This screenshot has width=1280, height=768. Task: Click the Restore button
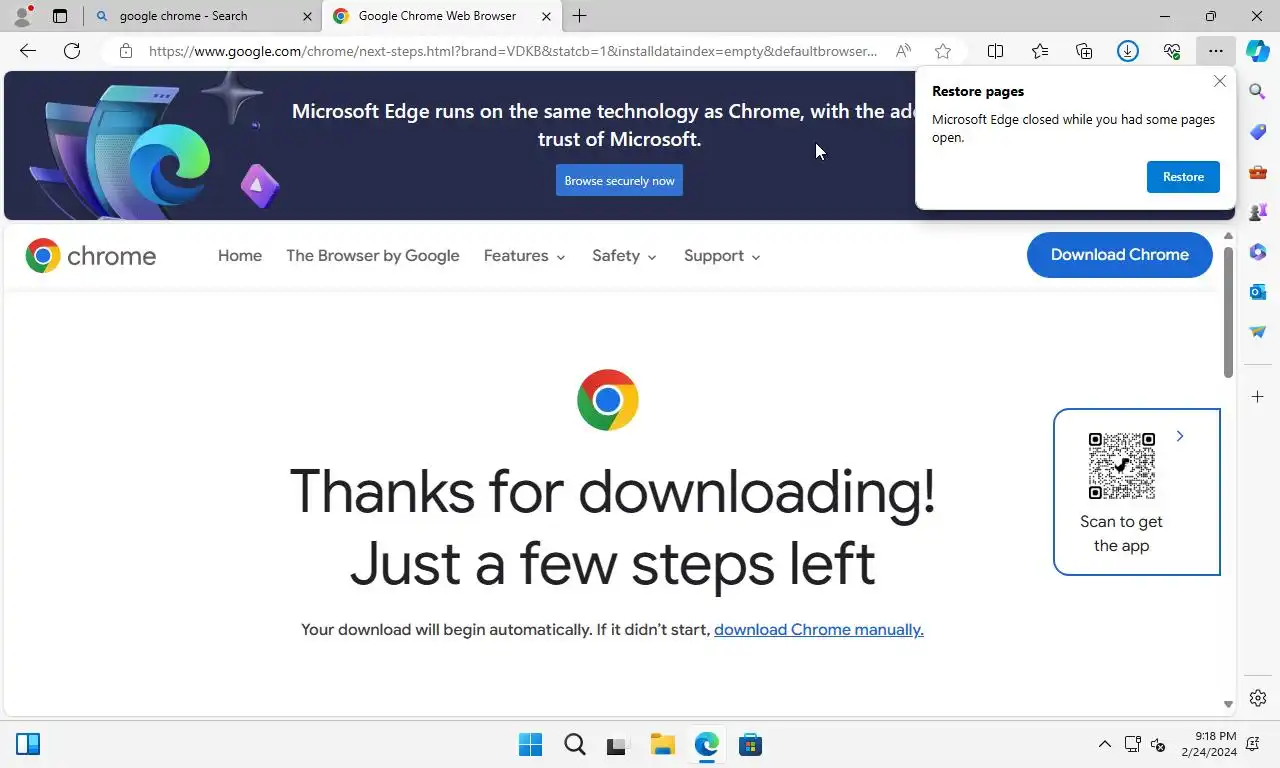[1183, 177]
